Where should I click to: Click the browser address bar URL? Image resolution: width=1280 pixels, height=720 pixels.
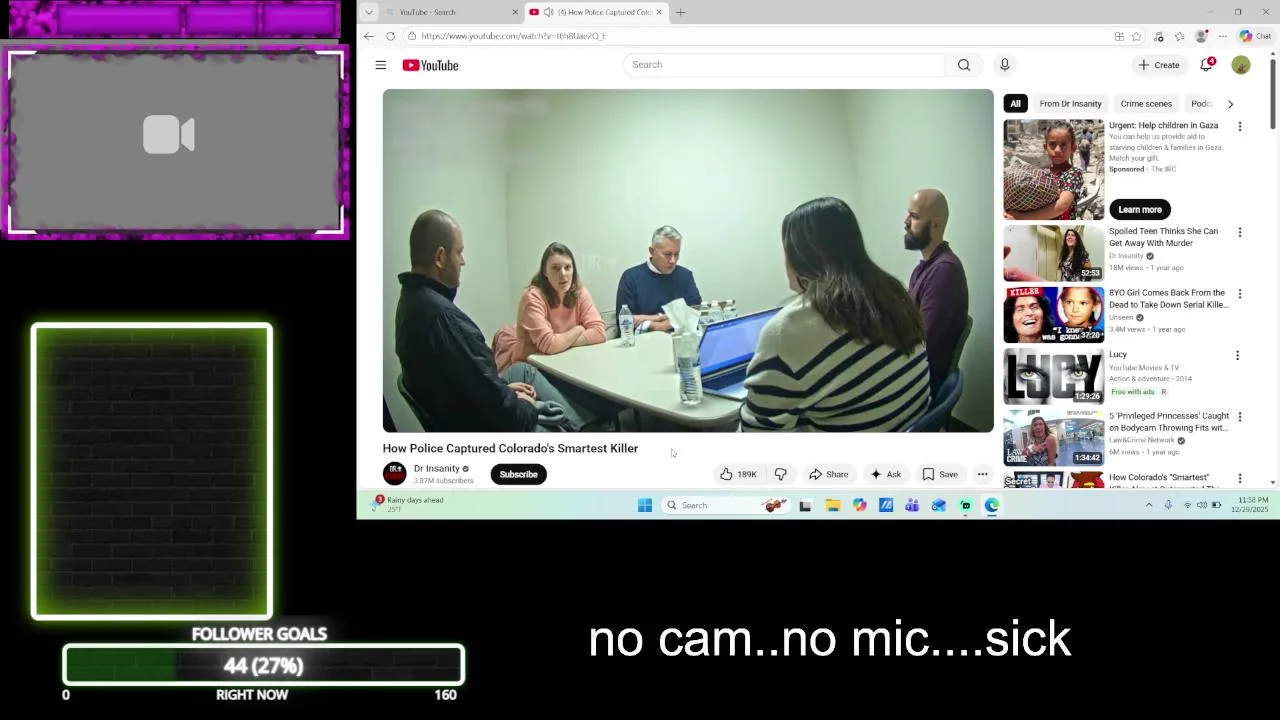tap(514, 36)
